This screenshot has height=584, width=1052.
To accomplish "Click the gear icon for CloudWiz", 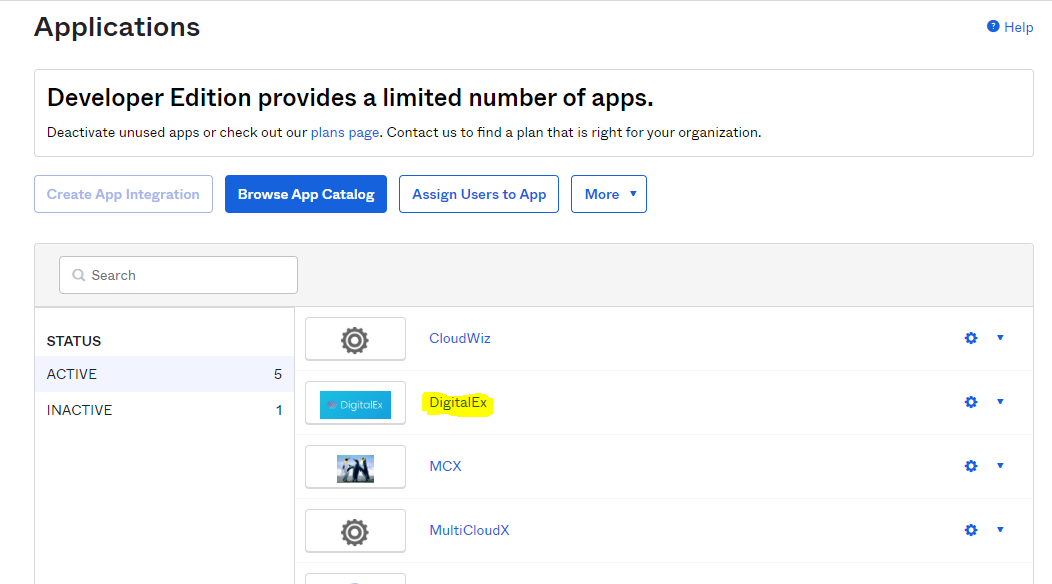I will (x=970, y=338).
